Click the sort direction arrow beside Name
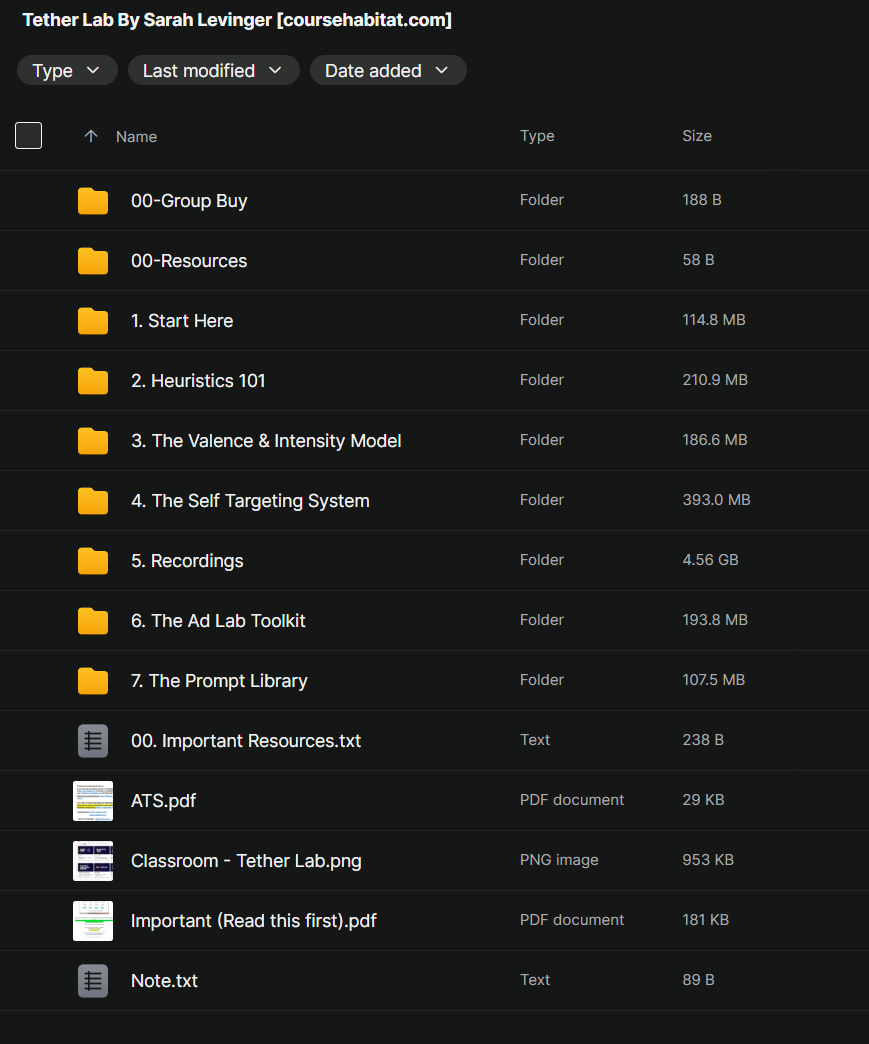869x1044 pixels. pos(91,136)
